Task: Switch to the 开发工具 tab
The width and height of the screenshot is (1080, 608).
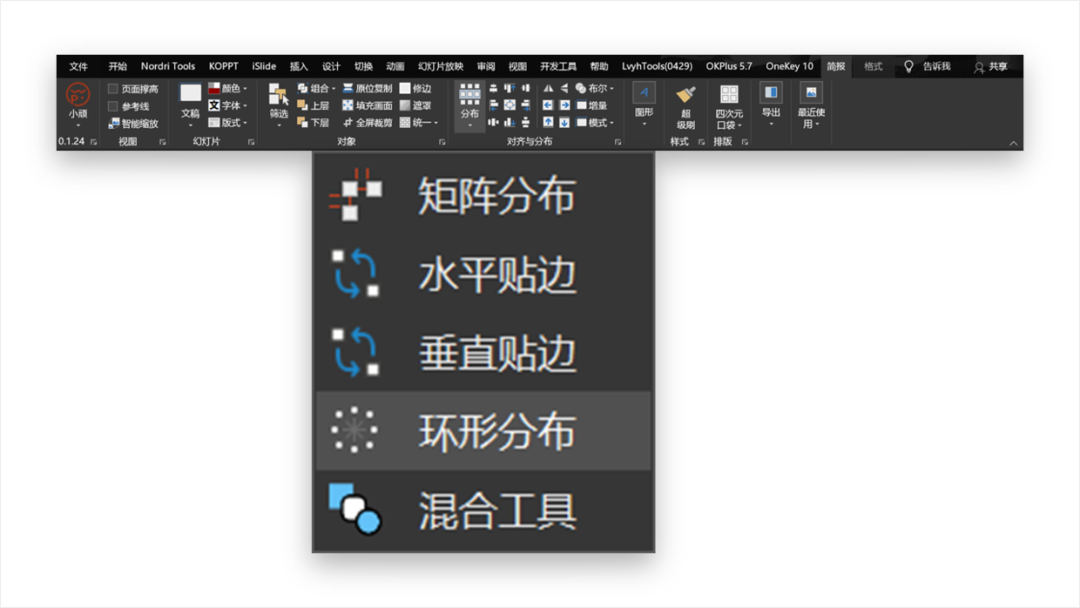Action: click(558, 66)
